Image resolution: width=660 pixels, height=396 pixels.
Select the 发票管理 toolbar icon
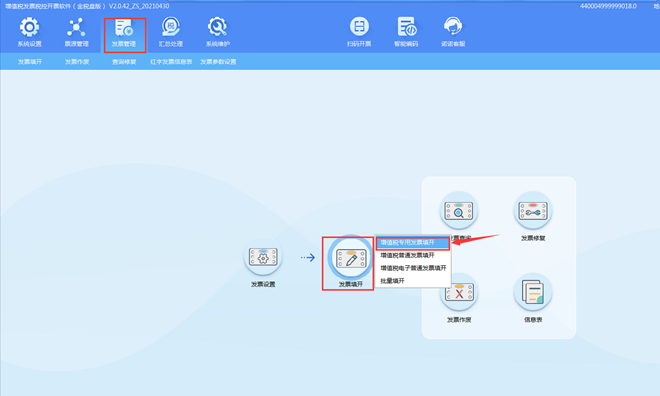124,28
